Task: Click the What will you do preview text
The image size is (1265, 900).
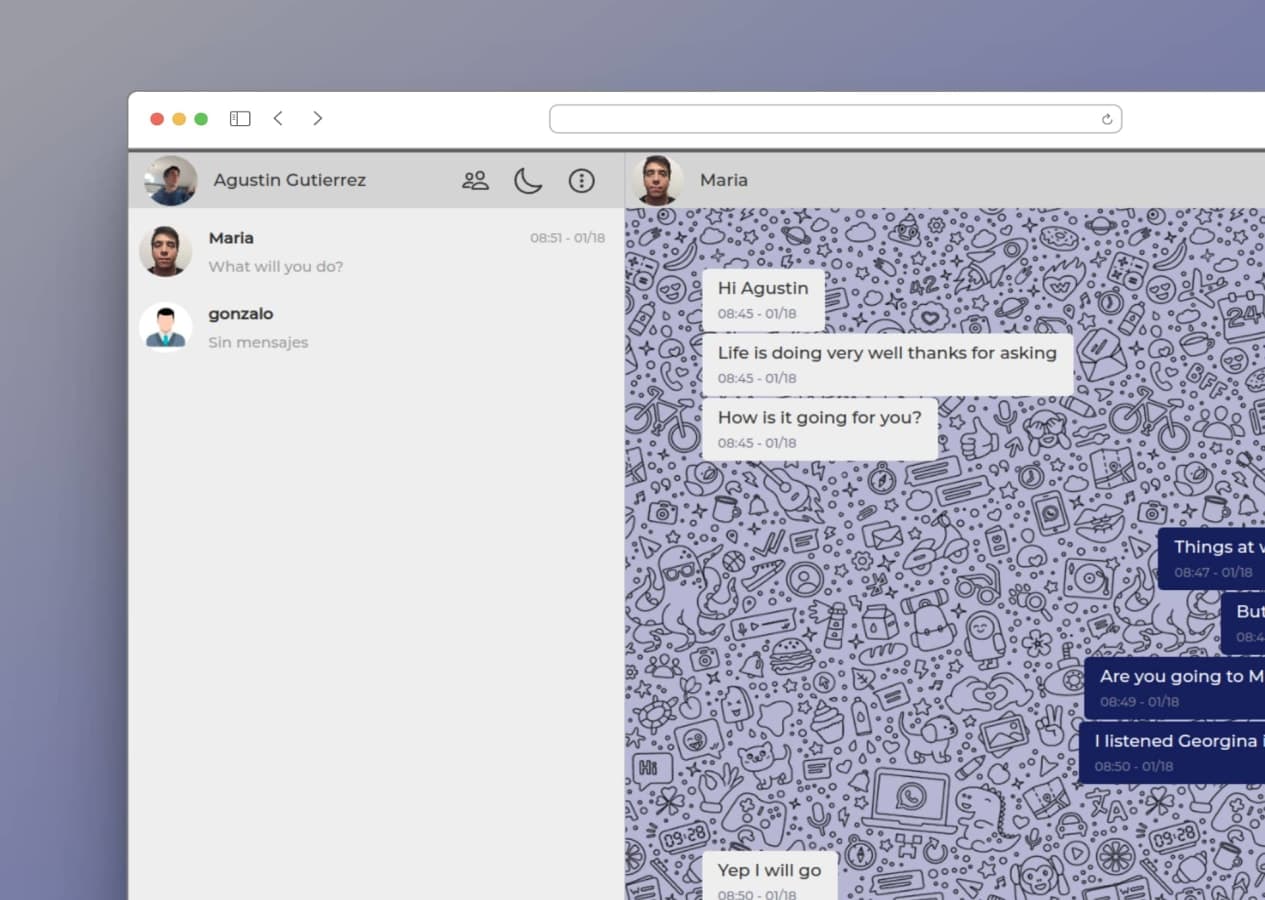Action: pyautogui.click(x=276, y=266)
